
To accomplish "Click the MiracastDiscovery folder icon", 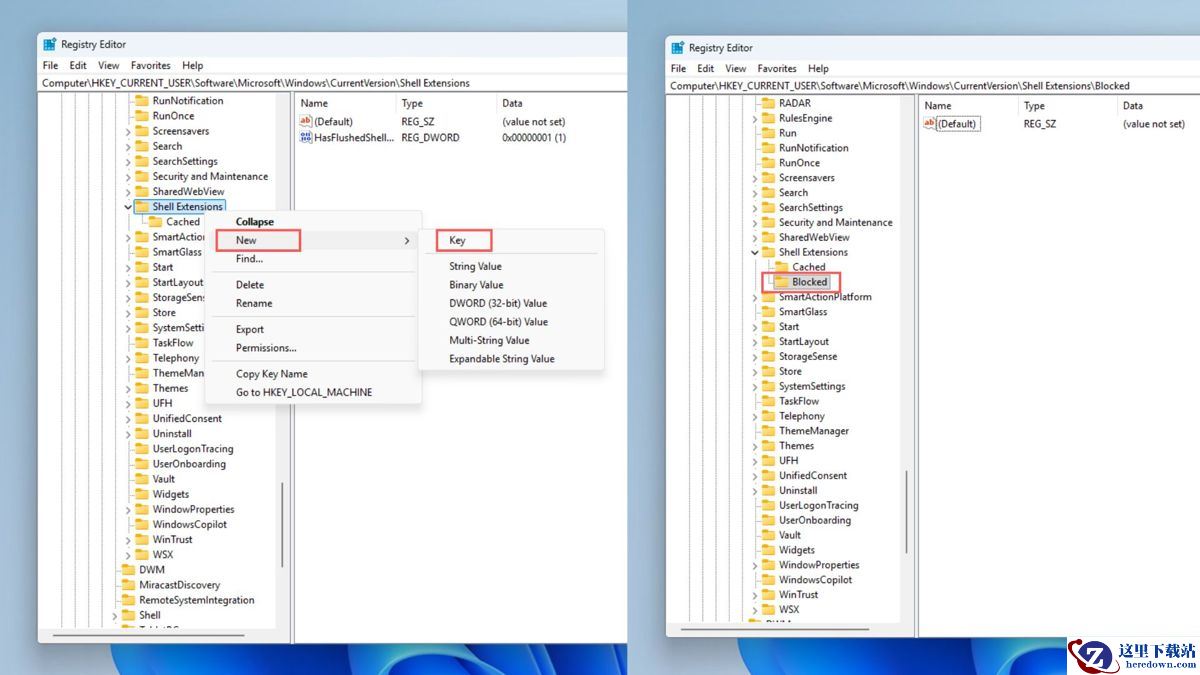I will point(128,585).
